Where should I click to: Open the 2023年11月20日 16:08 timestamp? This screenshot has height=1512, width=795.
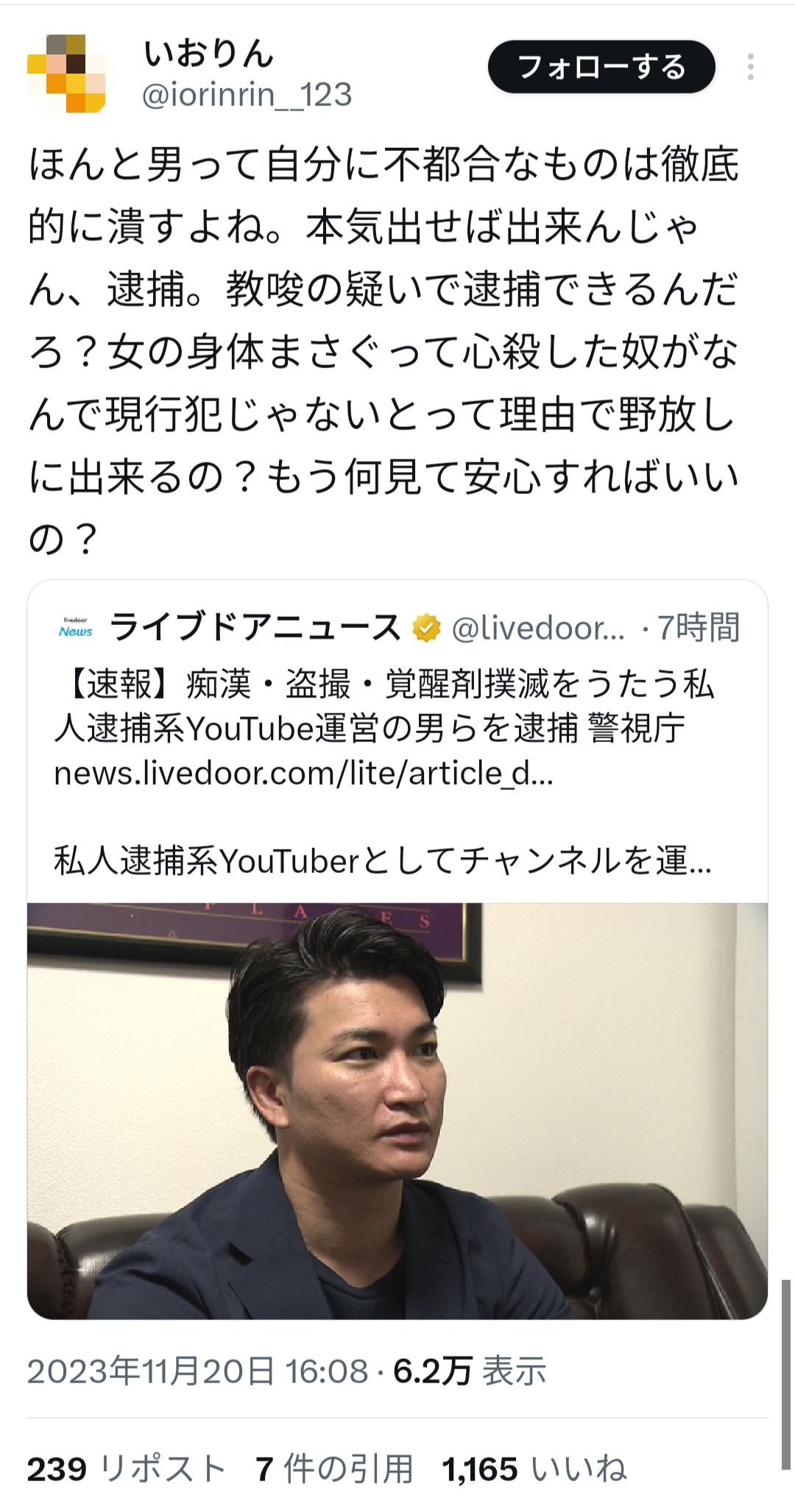click(197, 1371)
